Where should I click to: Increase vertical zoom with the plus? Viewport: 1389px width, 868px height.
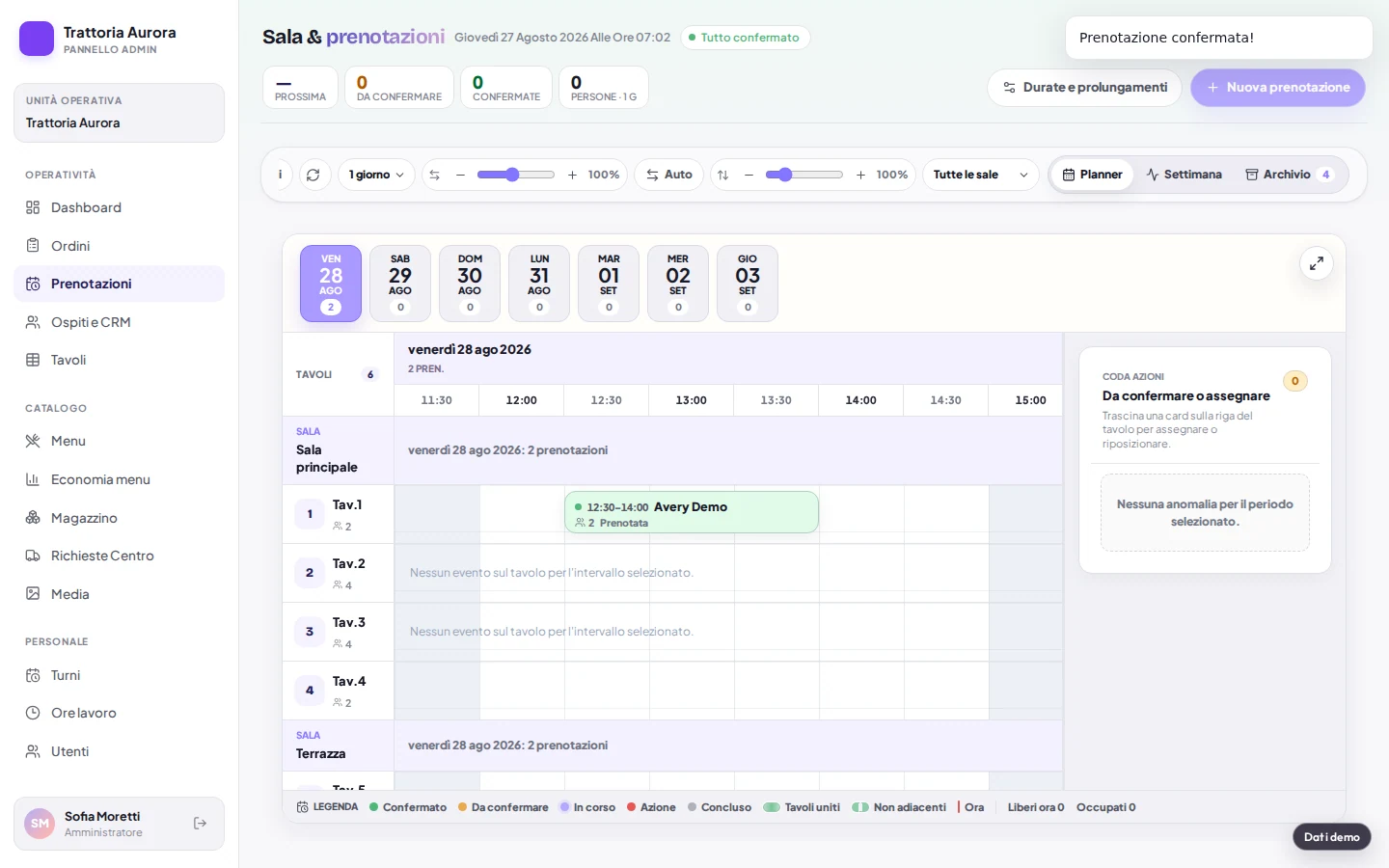coord(860,175)
